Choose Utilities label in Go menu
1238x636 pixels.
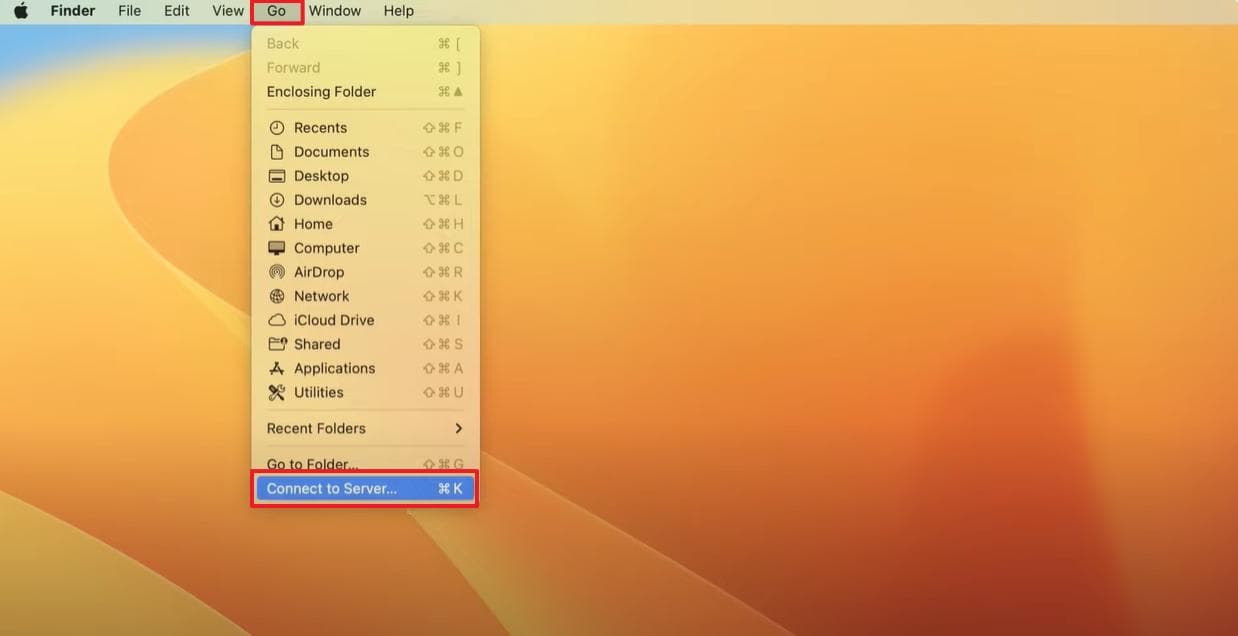318,392
